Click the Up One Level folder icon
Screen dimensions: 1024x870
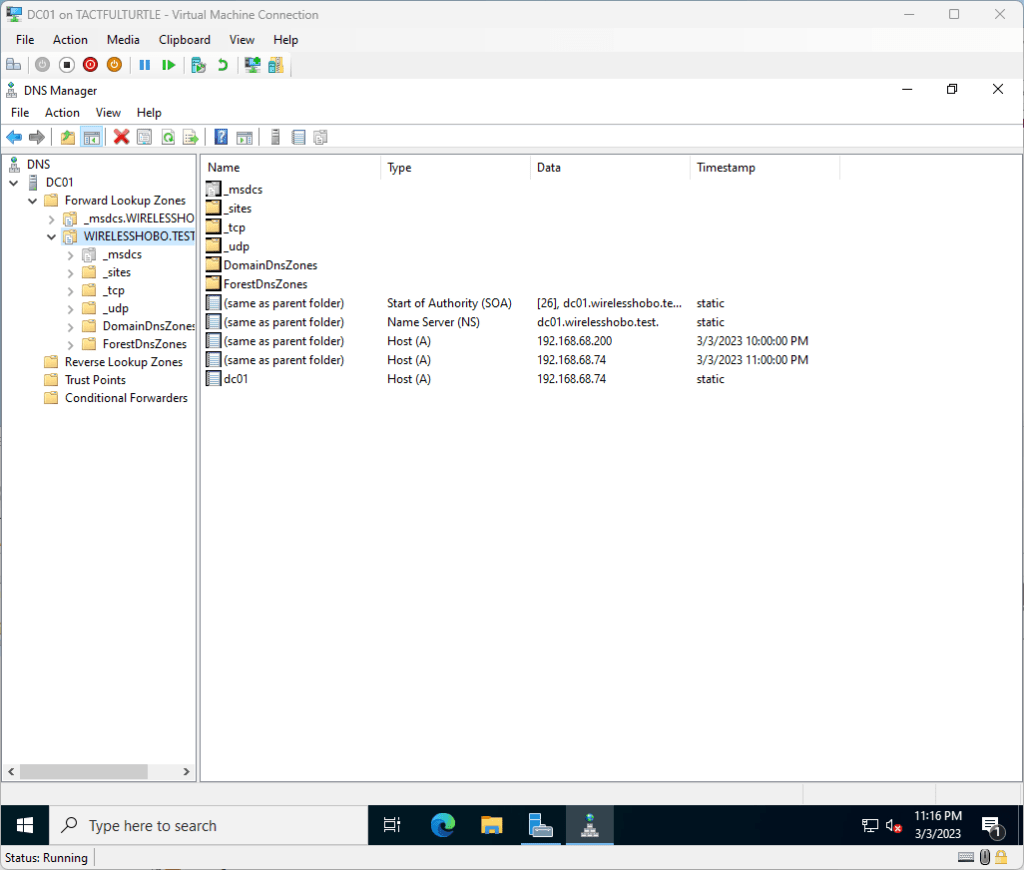(x=68, y=137)
